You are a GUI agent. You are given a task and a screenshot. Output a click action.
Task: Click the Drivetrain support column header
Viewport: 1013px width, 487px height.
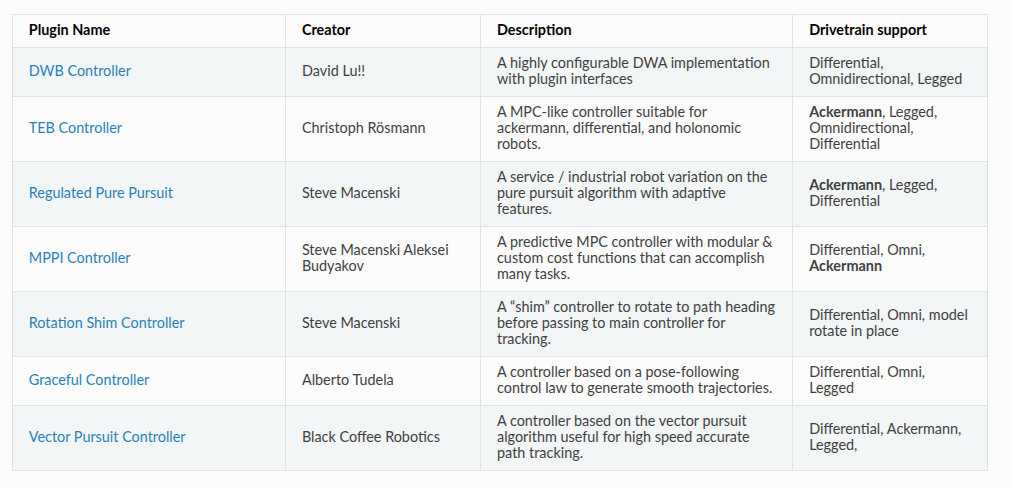point(867,30)
